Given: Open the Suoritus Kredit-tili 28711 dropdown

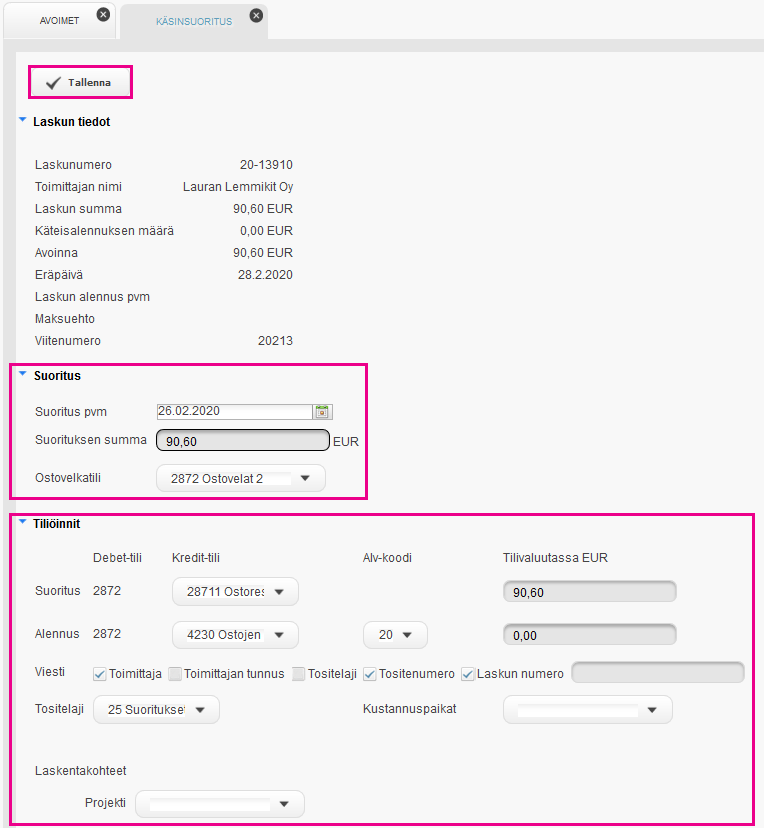Looking at the screenshot, I should pos(235,592).
